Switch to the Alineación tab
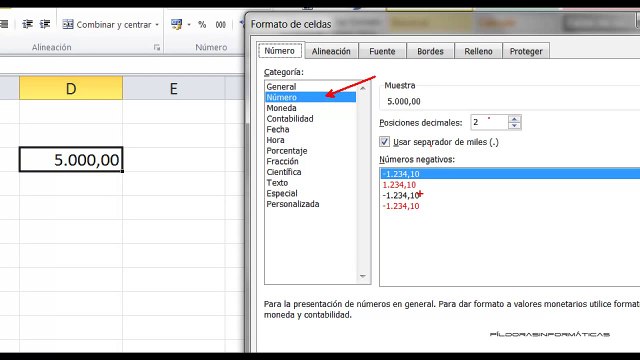 (x=331, y=51)
